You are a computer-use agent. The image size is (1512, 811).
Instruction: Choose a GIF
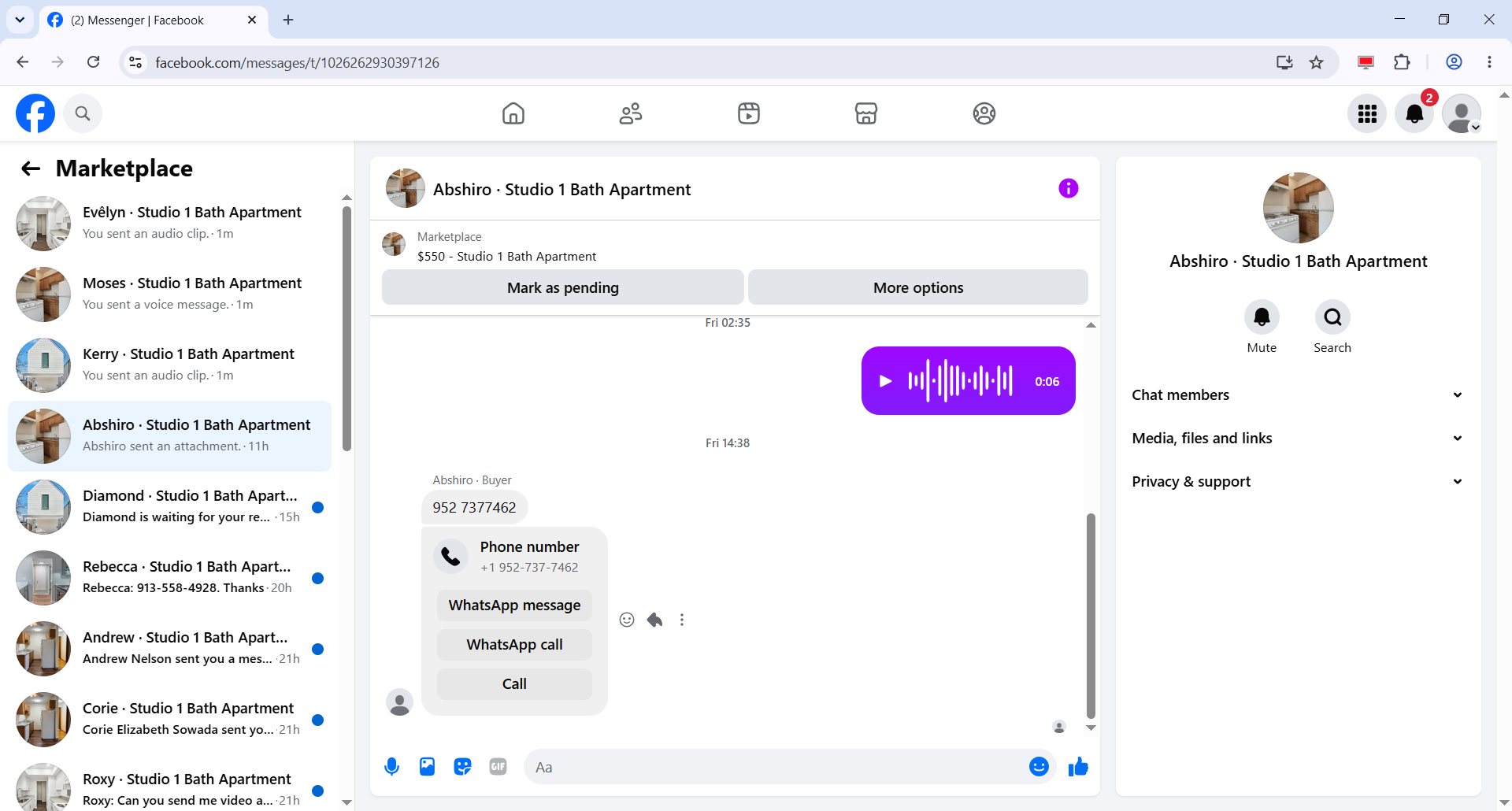(x=498, y=767)
